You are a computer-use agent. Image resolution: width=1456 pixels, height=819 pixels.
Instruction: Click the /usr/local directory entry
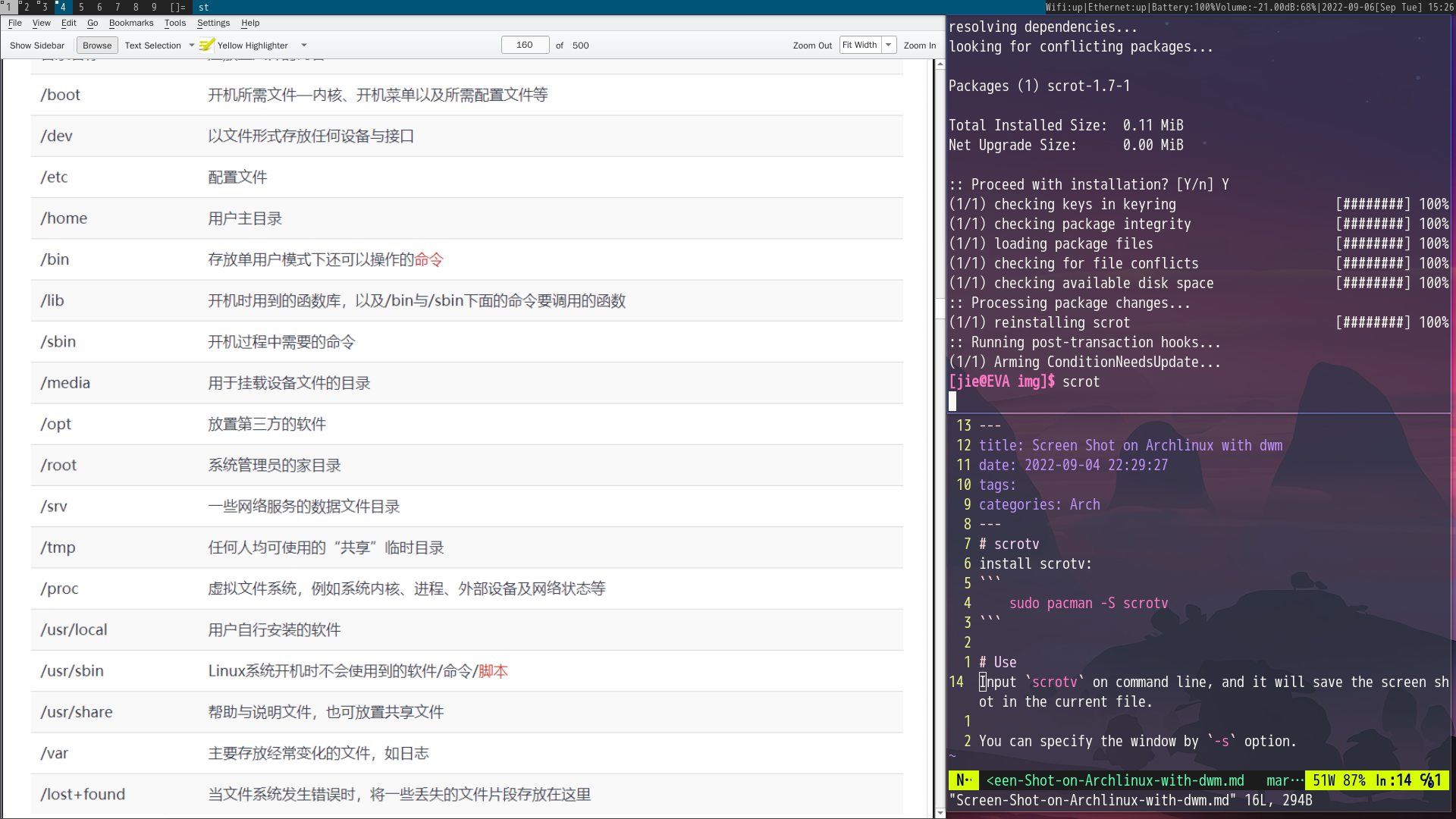click(x=74, y=629)
